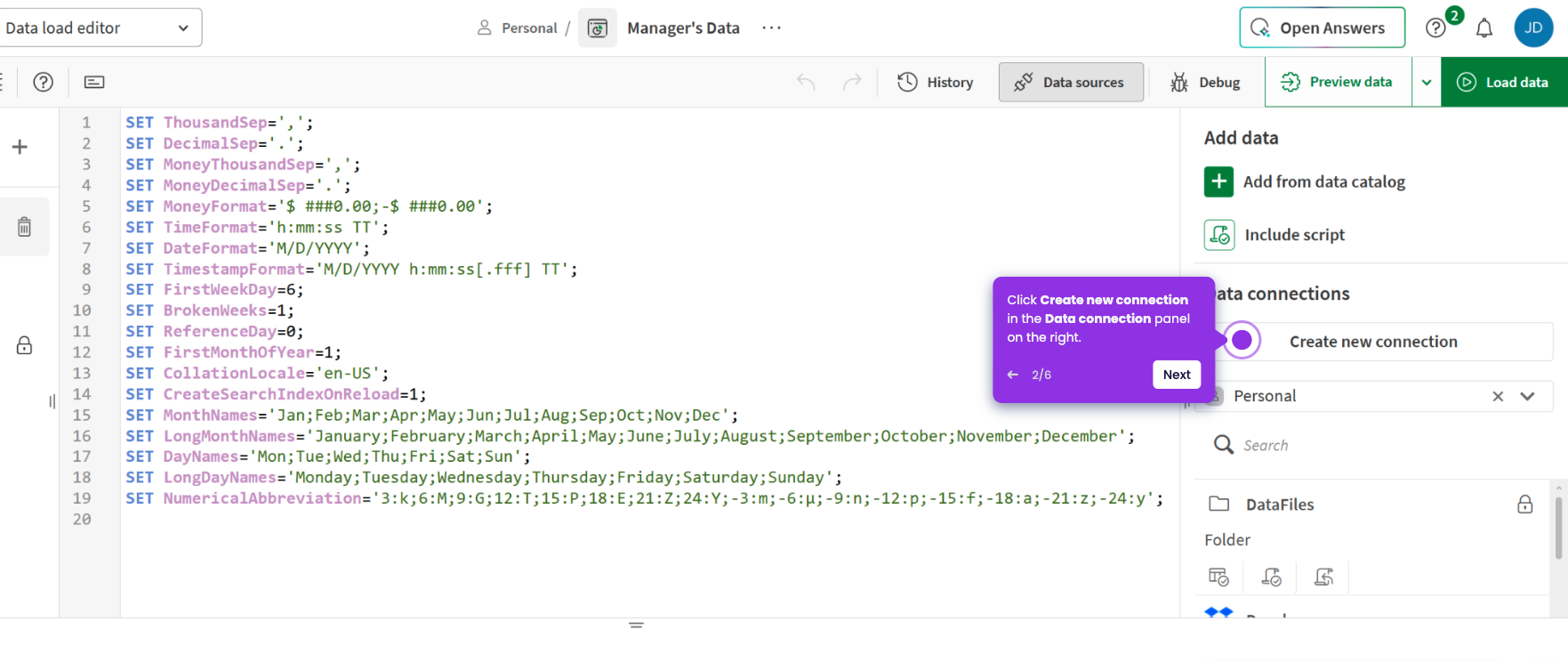Click Include script
The image size is (1568, 662).
[1294, 235]
